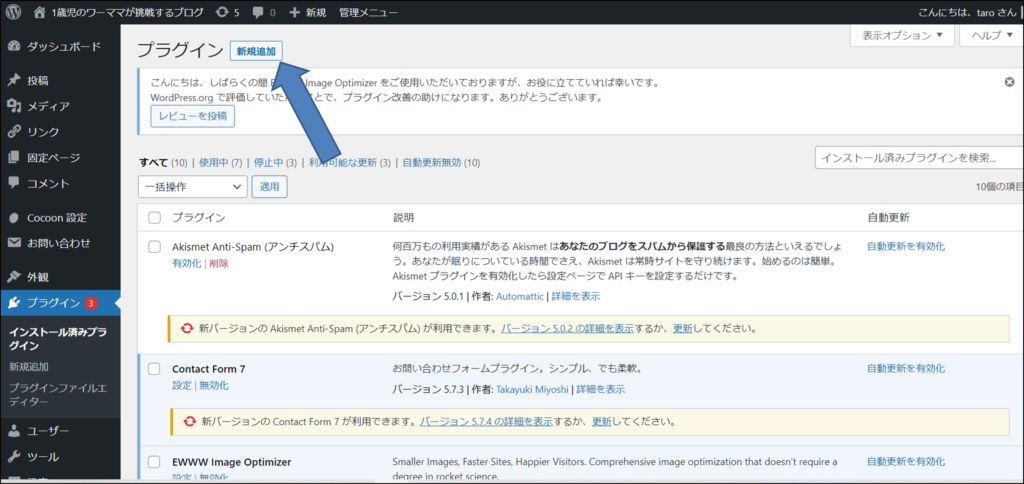This screenshot has height=484, width=1024.
Task: Open 新規追加 submenu in sidebar
Action: tap(29, 367)
